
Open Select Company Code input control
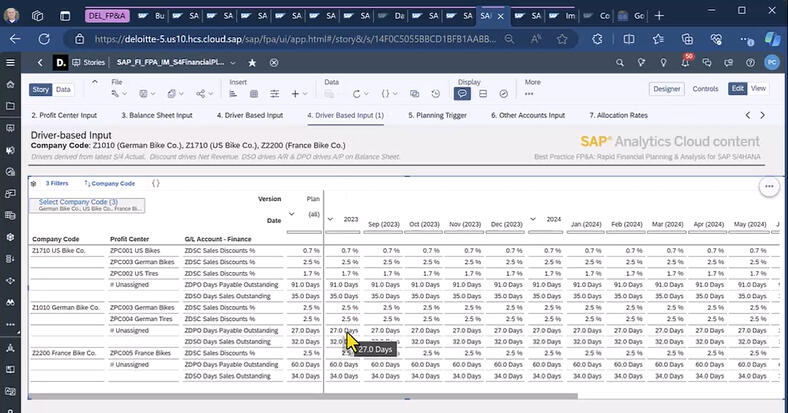pyautogui.click(x=87, y=205)
